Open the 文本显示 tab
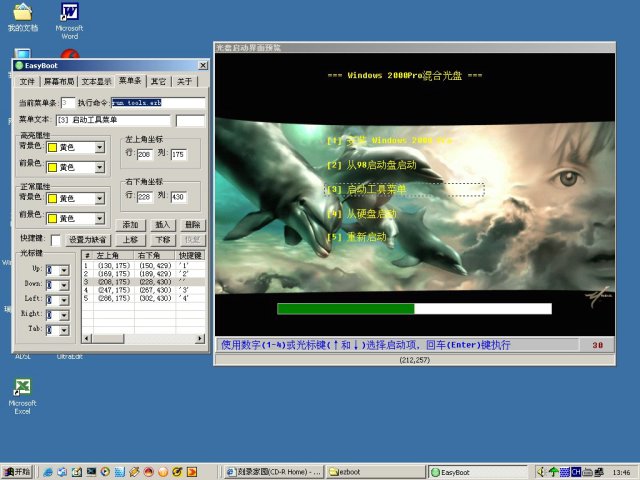This screenshot has height=480, width=640. click(x=96, y=81)
